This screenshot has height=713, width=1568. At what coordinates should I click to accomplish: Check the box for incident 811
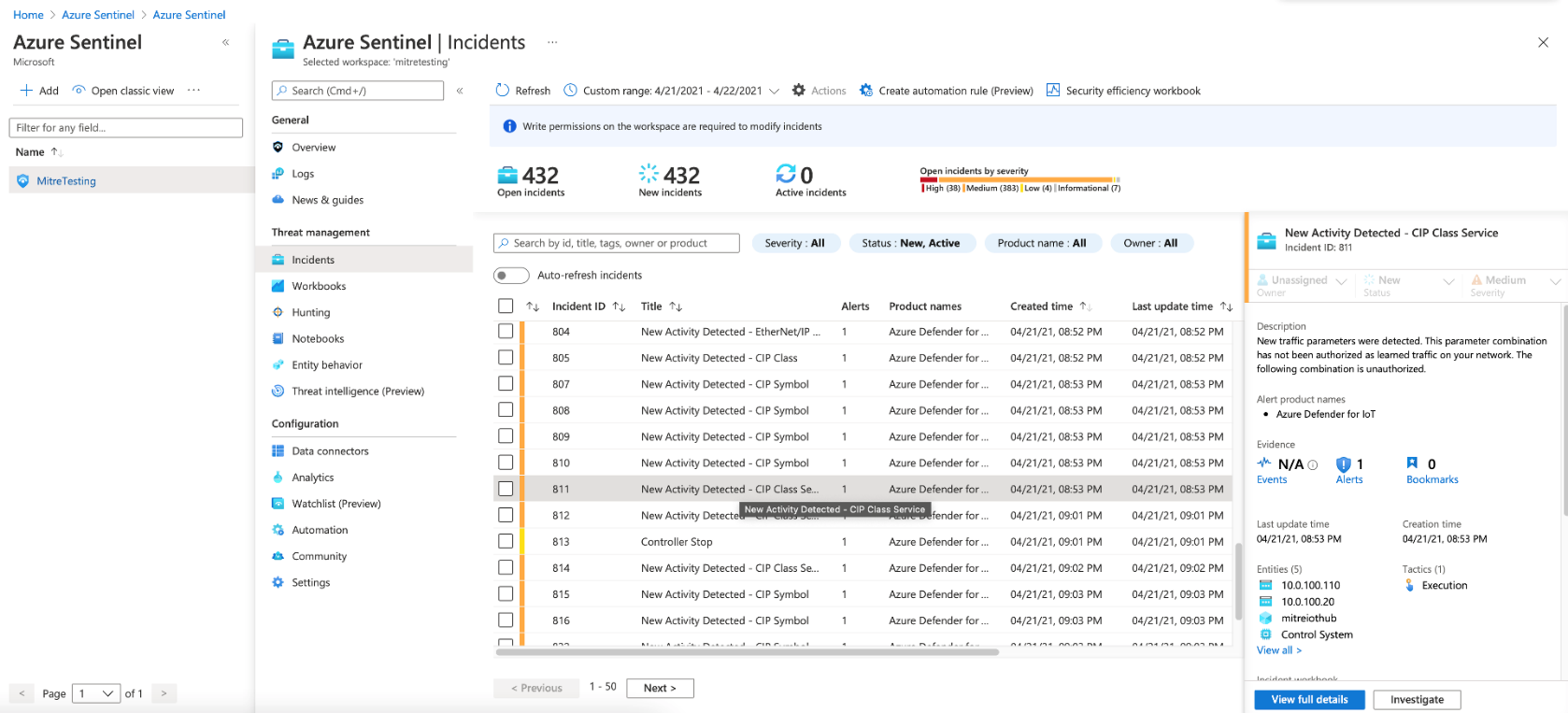[x=506, y=488]
